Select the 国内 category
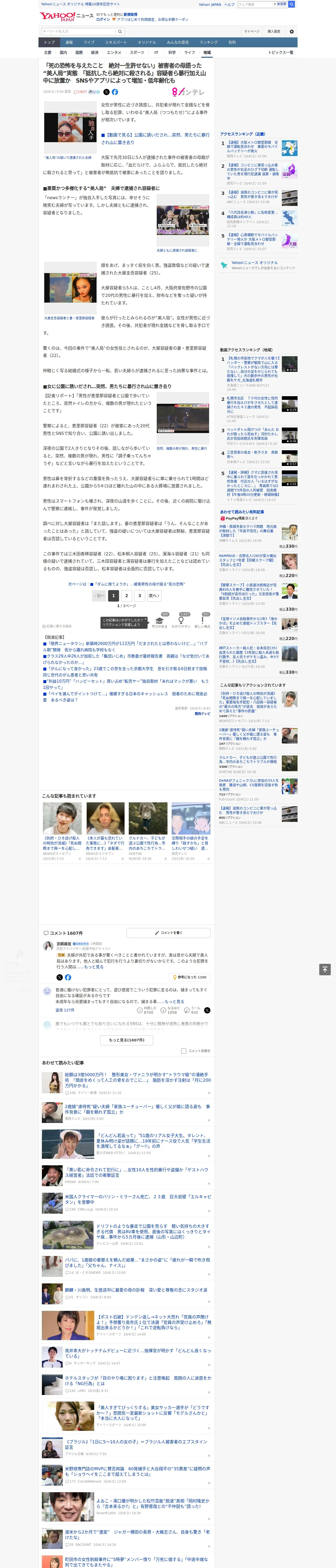 (63, 52)
